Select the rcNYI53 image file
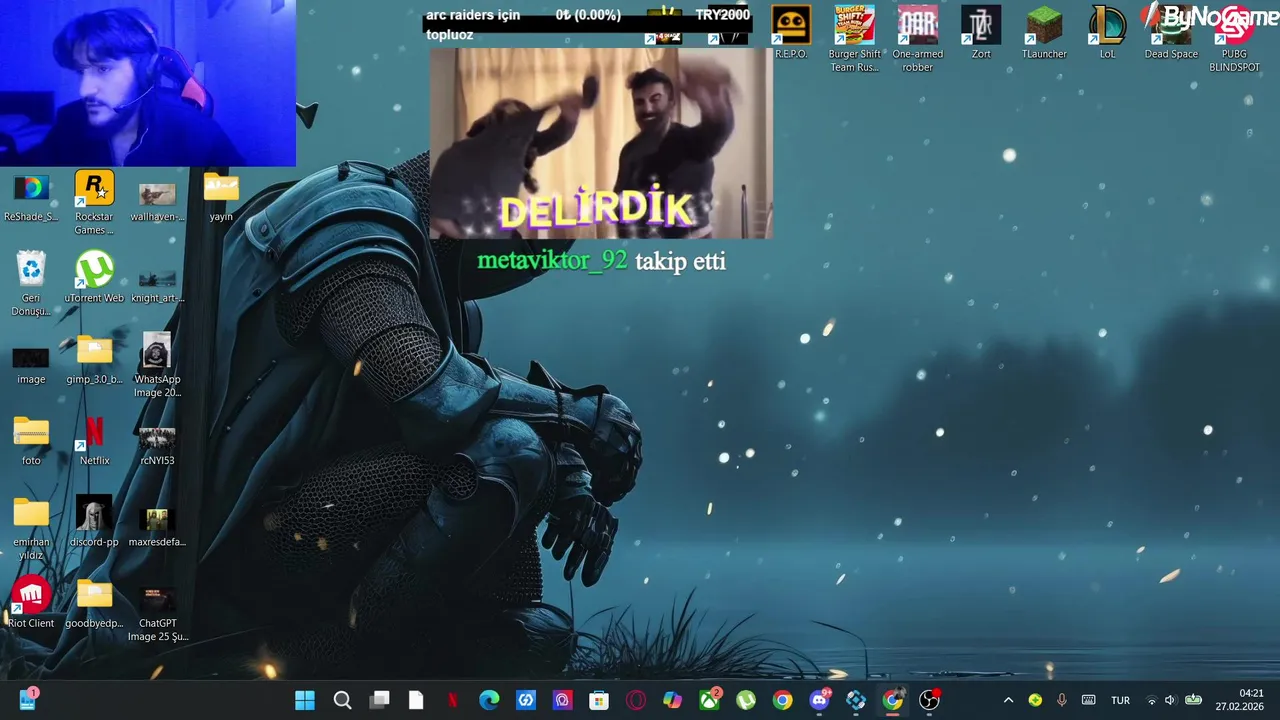Screen dimensions: 1280x720 [x=157, y=446]
